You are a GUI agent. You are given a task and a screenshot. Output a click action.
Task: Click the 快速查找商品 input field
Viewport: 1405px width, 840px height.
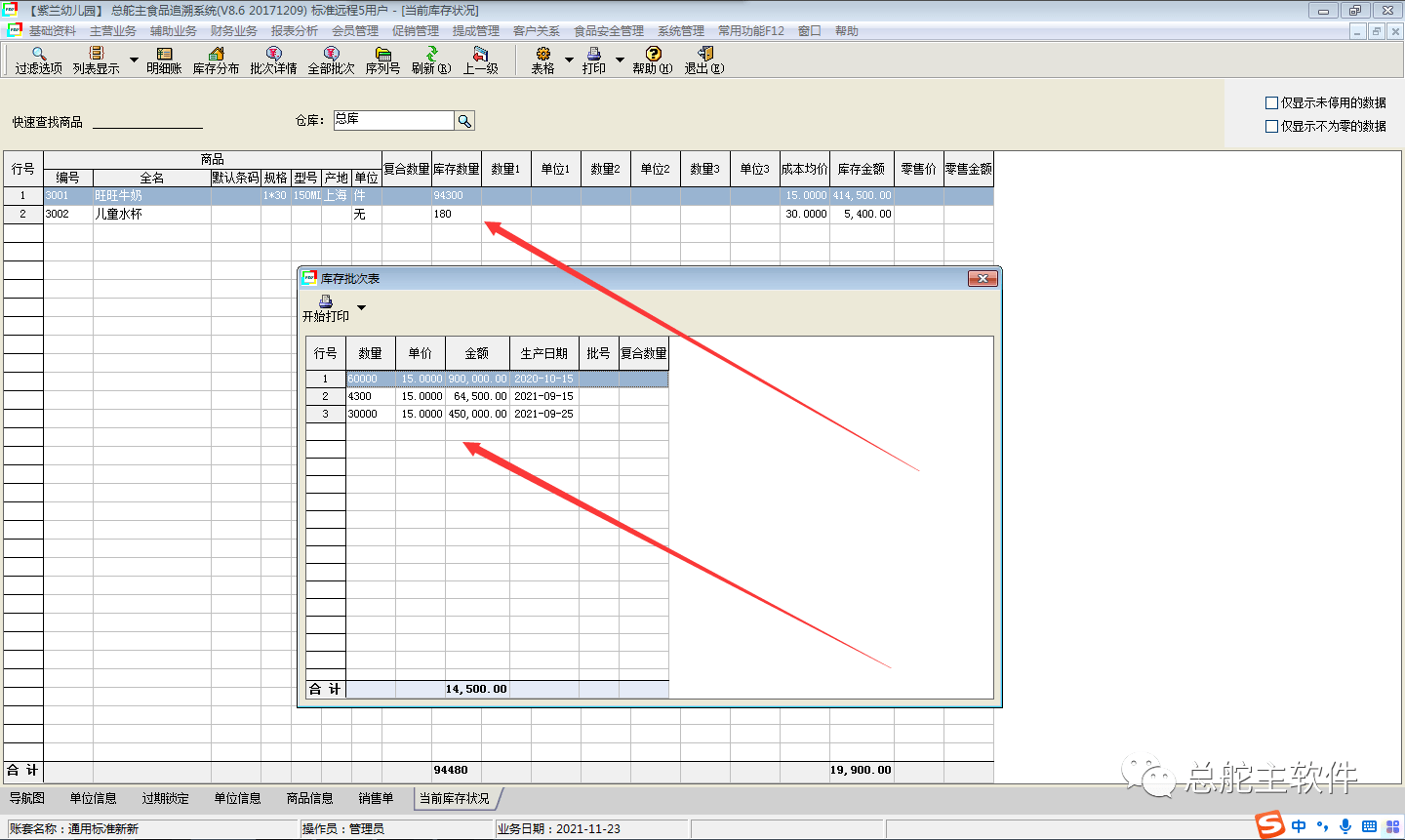[x=147, y=121]
